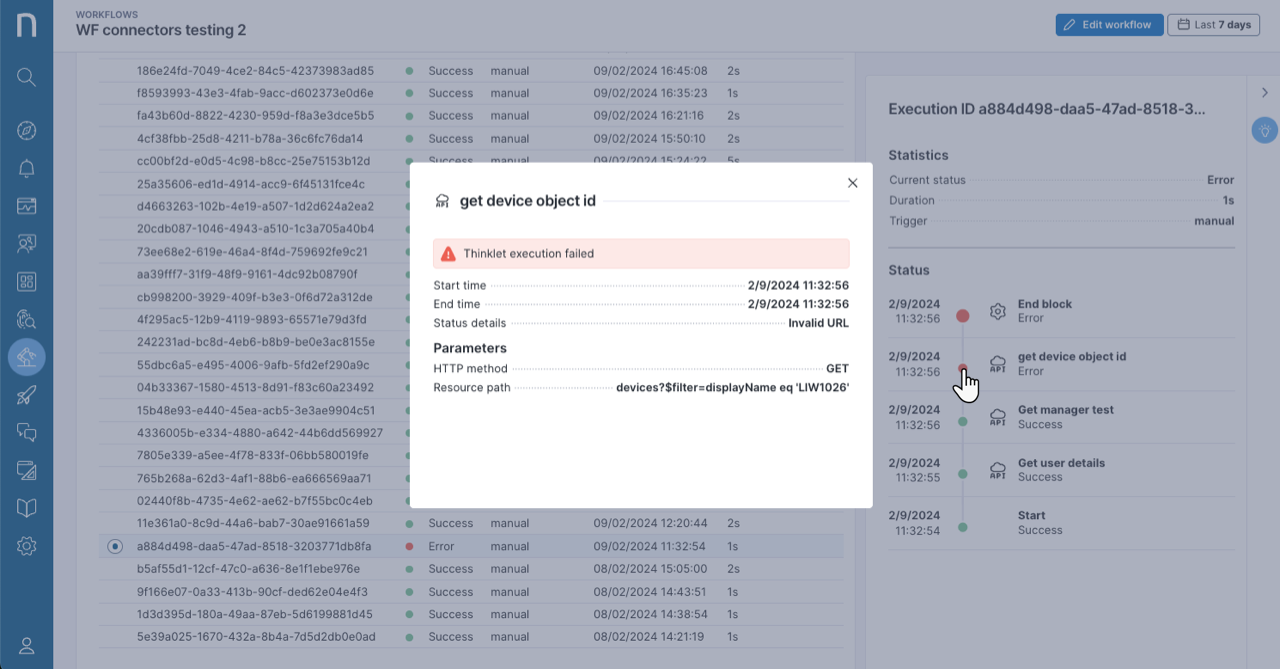Open execution row 11e361a0 in the list

click(253, 523)
